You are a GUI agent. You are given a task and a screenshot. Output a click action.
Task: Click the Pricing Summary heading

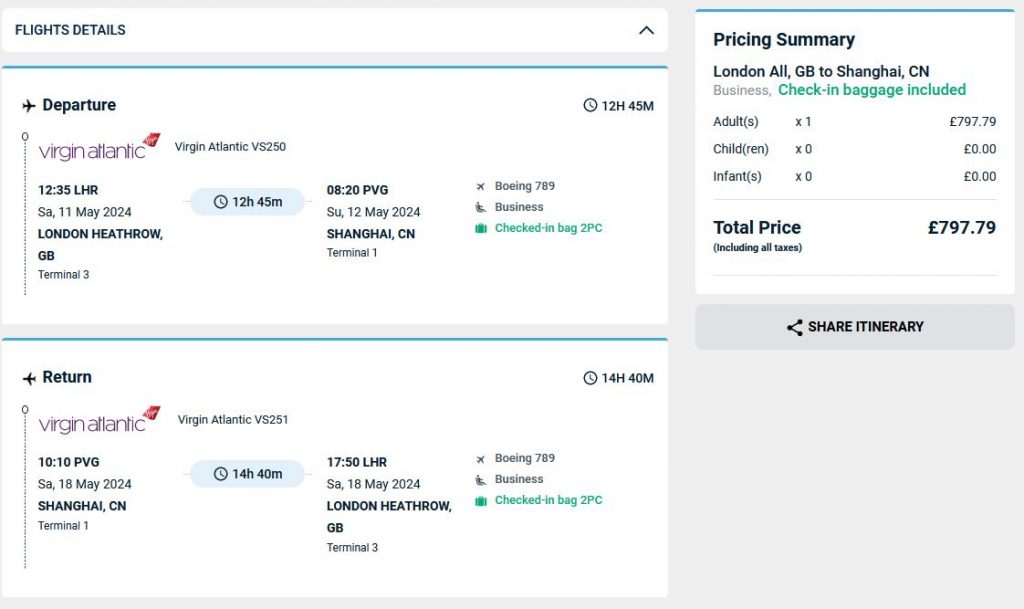click(784, 40)
